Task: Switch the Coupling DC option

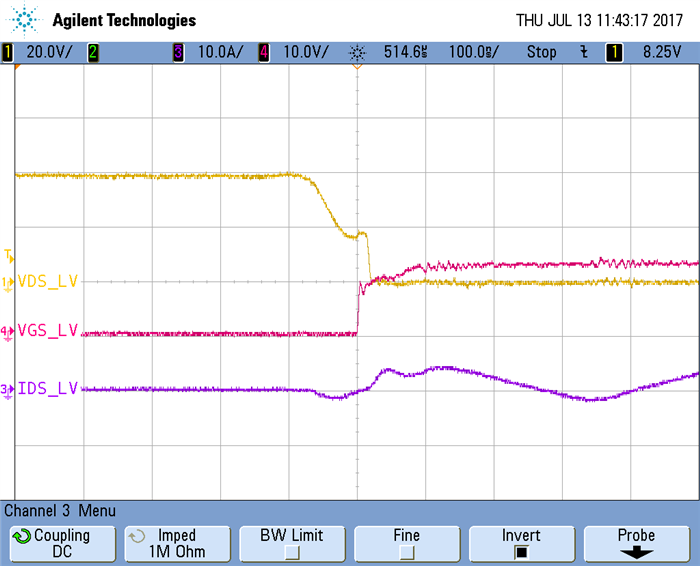Action: click(x=62, y=543)
